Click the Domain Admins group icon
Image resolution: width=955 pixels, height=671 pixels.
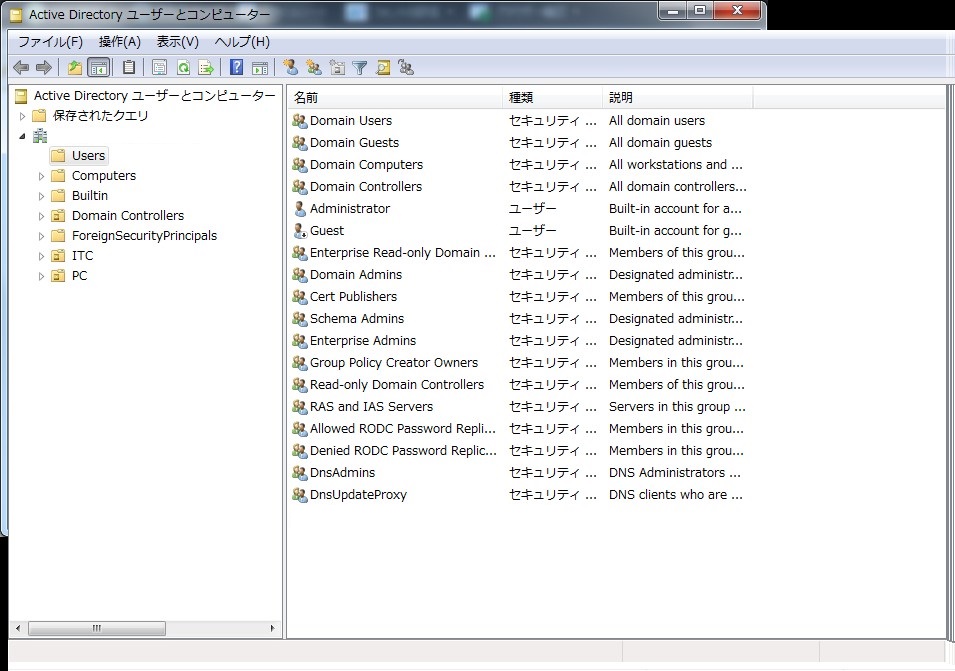coord(300,275)
